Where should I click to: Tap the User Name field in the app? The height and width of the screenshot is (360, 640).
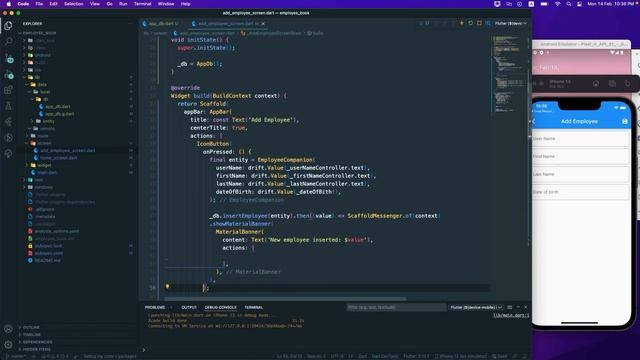click(x=580, y=139)
